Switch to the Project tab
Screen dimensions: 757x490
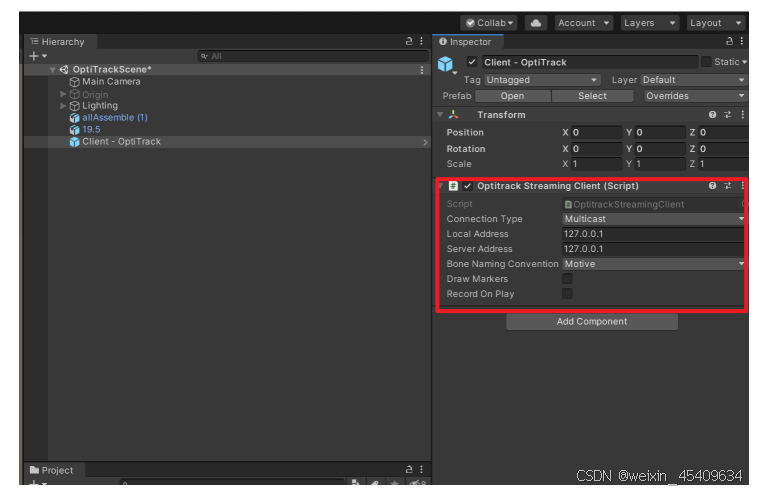click(x=52, y=470)
